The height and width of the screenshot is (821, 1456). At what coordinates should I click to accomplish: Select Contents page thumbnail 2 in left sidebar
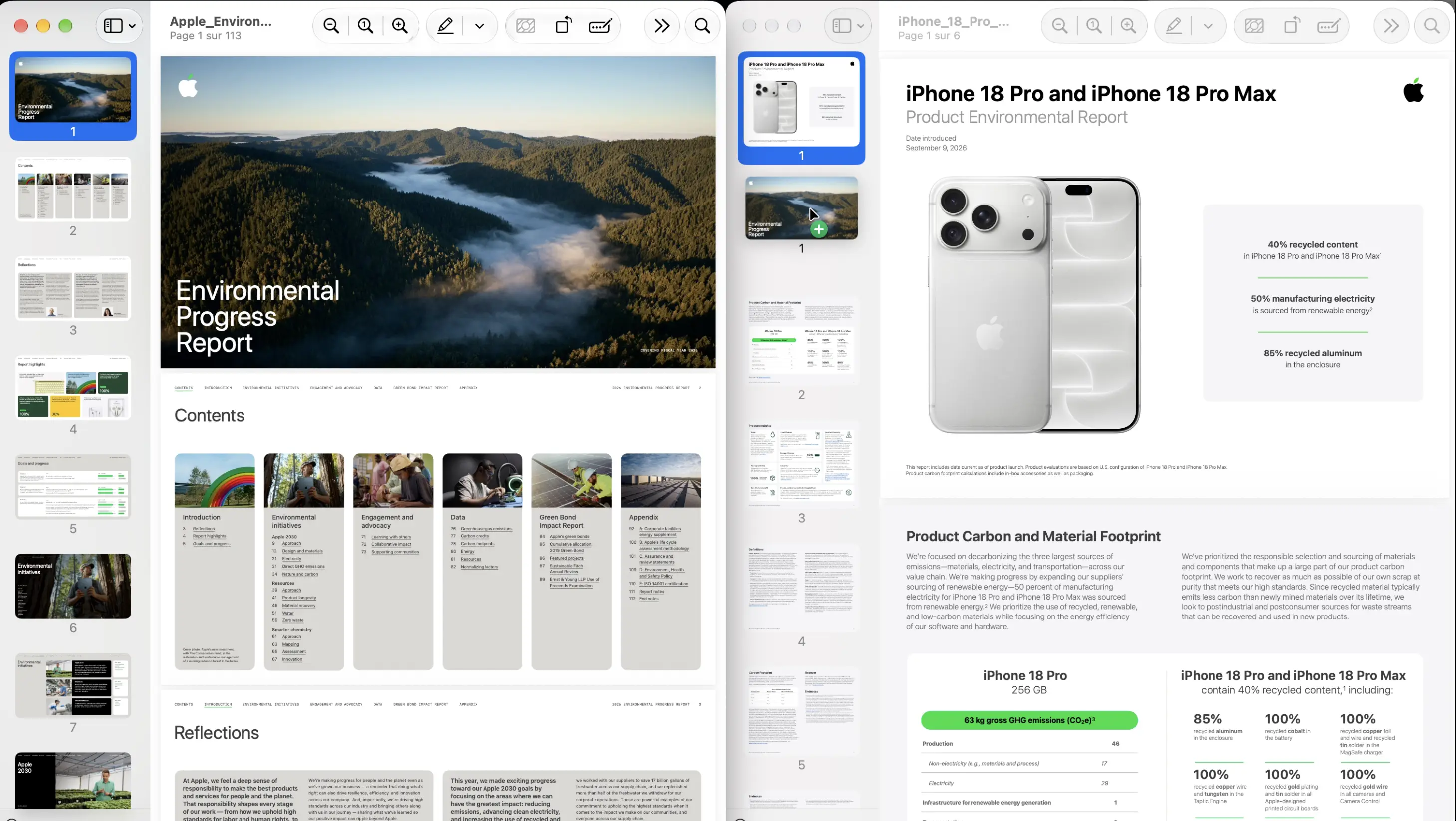point(73,189)
